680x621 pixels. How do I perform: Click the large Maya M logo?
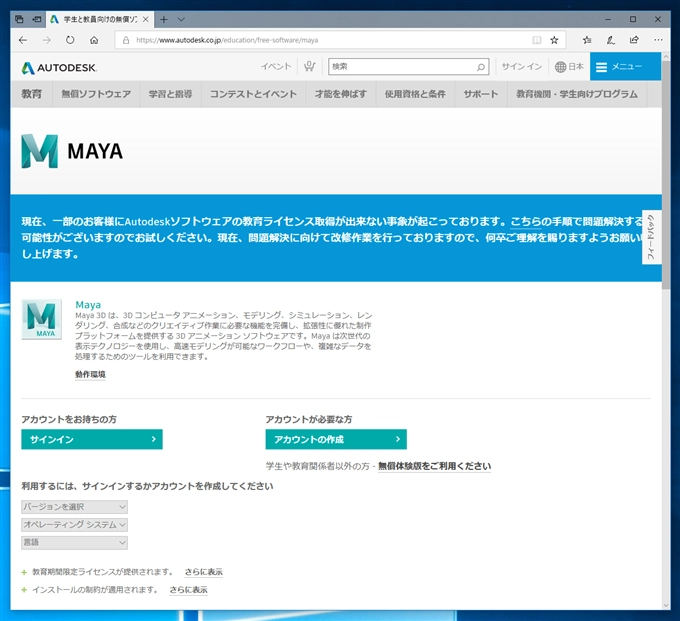(39, 151)
